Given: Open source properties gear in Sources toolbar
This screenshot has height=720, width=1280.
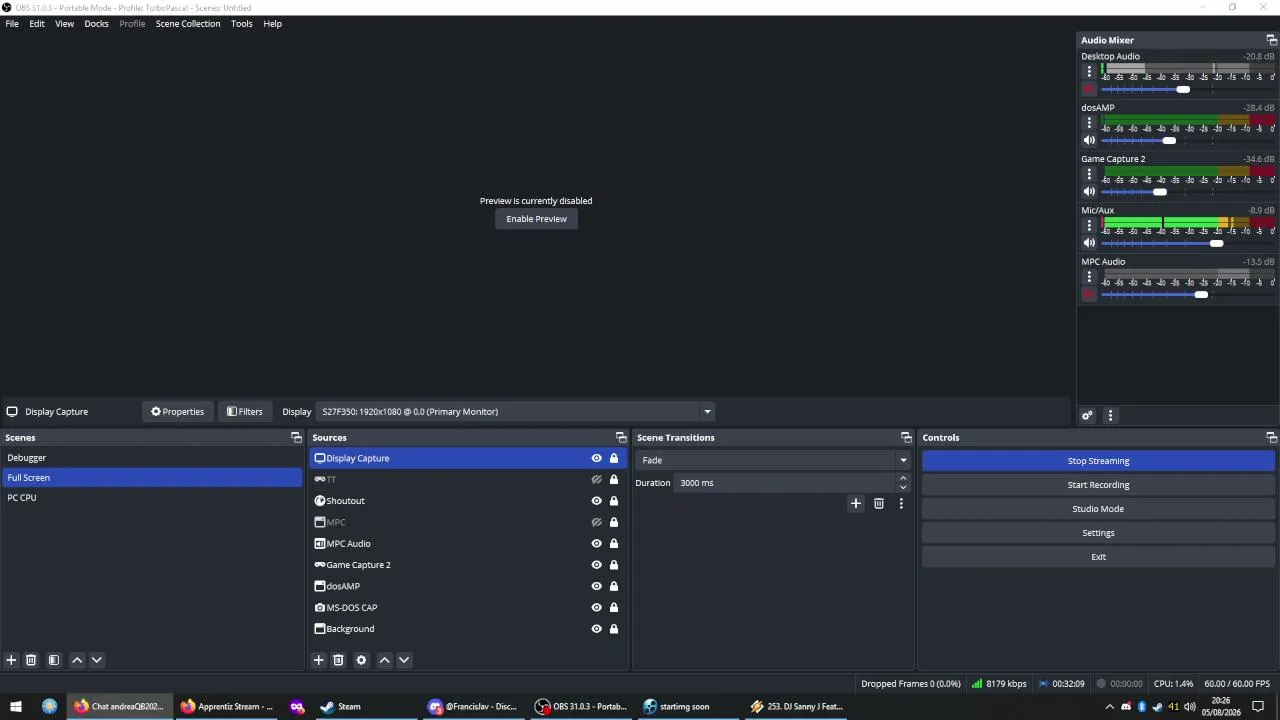Looking at the screenshot, I should pyautogui.click(x=361, y=660).
